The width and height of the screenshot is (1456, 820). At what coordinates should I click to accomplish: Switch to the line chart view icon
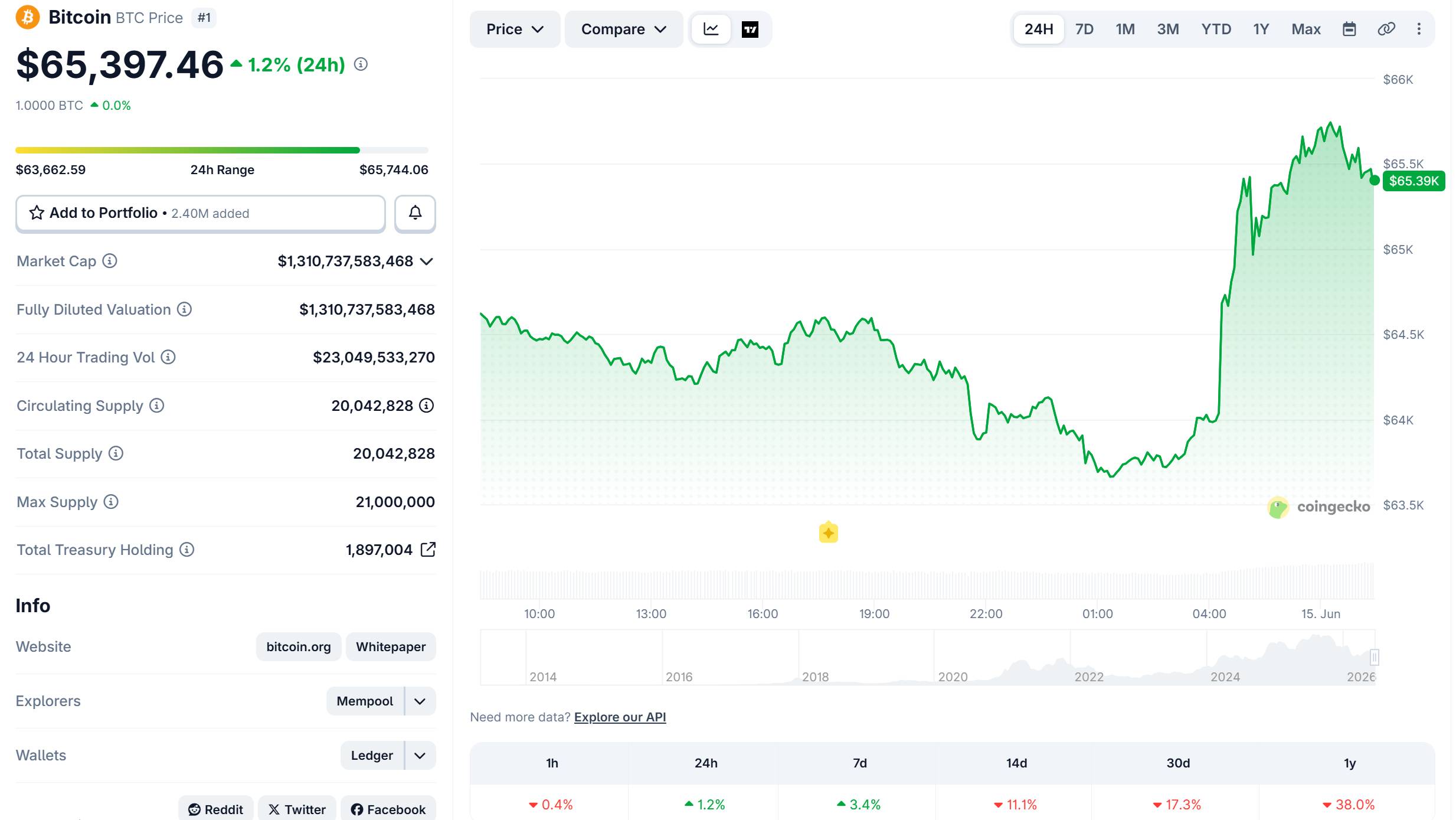click(x=711, y=29)
